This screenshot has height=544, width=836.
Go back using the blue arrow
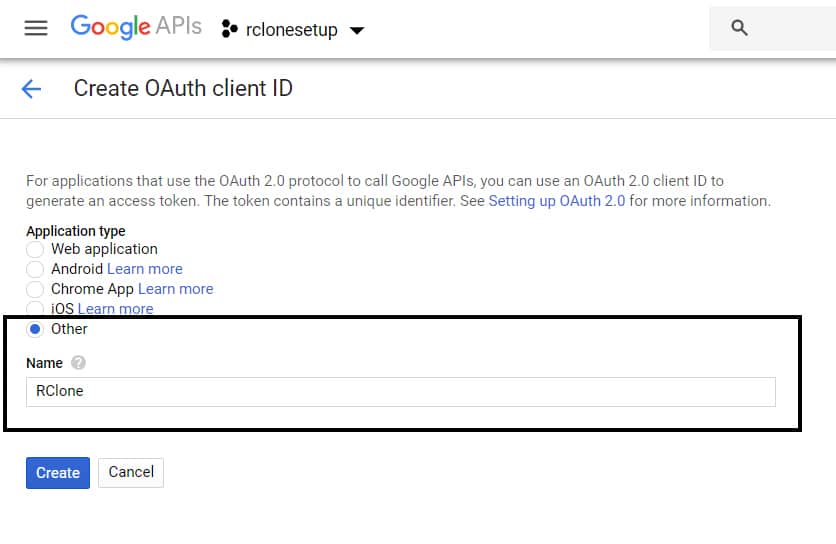point(31,89)
